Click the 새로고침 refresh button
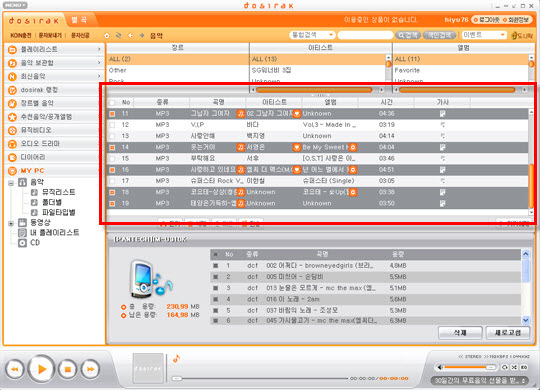The width and height of the screenshot is (540, 390). click(x=508, y=333)
